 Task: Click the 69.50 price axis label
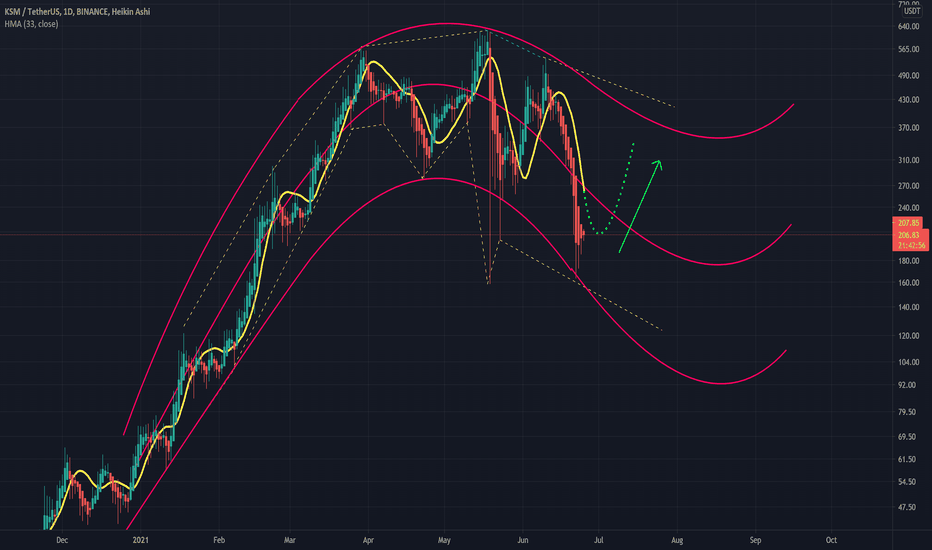tap(907, 437)
